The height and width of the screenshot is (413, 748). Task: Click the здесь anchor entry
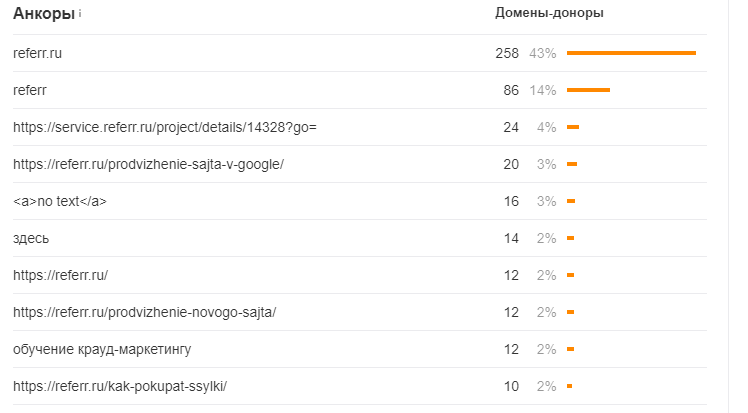click(x=31, y=238)
